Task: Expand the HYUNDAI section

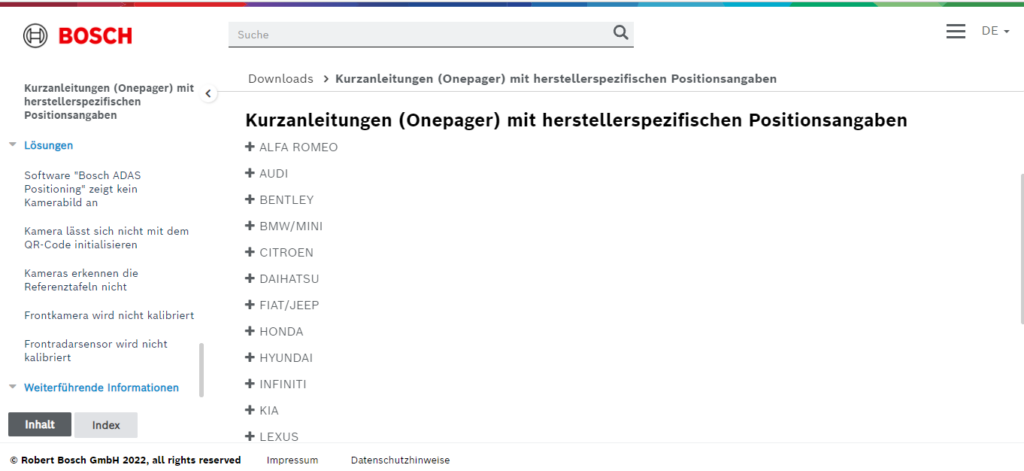Action: (279, 358)
